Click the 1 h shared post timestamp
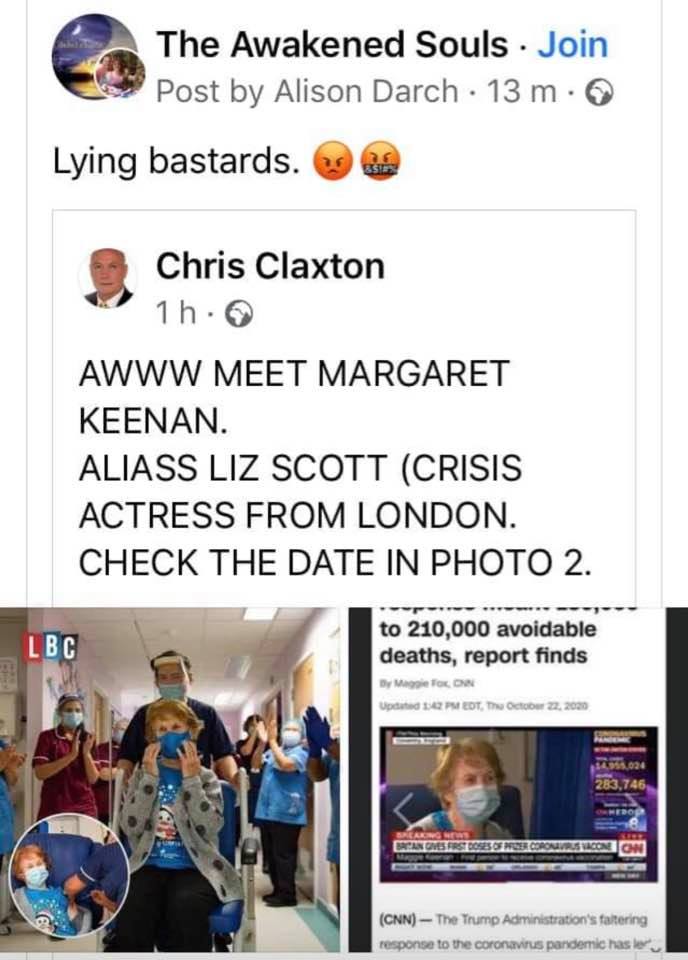Viewport: 688px width, 960px height. click(x=176, y=314)
